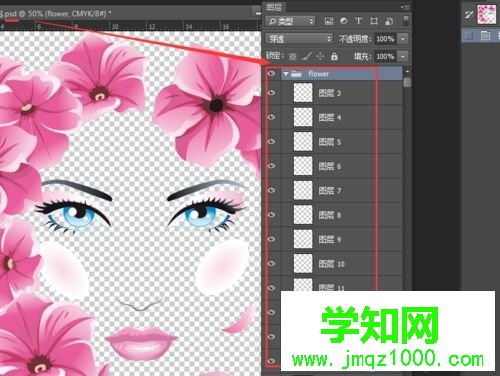Image resolution: width=500 pixels, height=376 pixels.
Task: Click the layers panel scroll up arrow
Action: coord(407,71)
